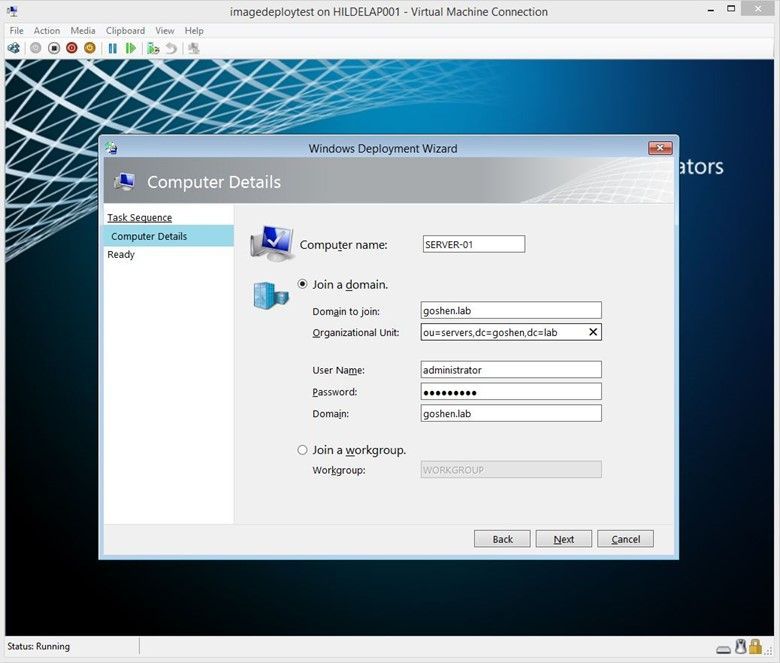Screen dimensions: 780x663
Task: Click the Revert undo-arrow toolbar icon
Action: (x=171, y=48)
